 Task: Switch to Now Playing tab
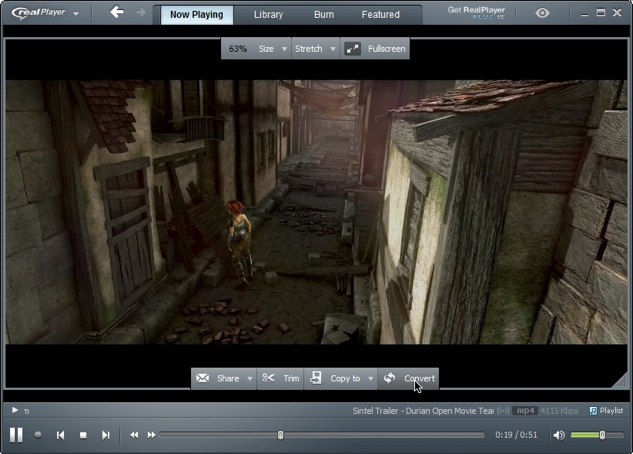pos(197,15)
